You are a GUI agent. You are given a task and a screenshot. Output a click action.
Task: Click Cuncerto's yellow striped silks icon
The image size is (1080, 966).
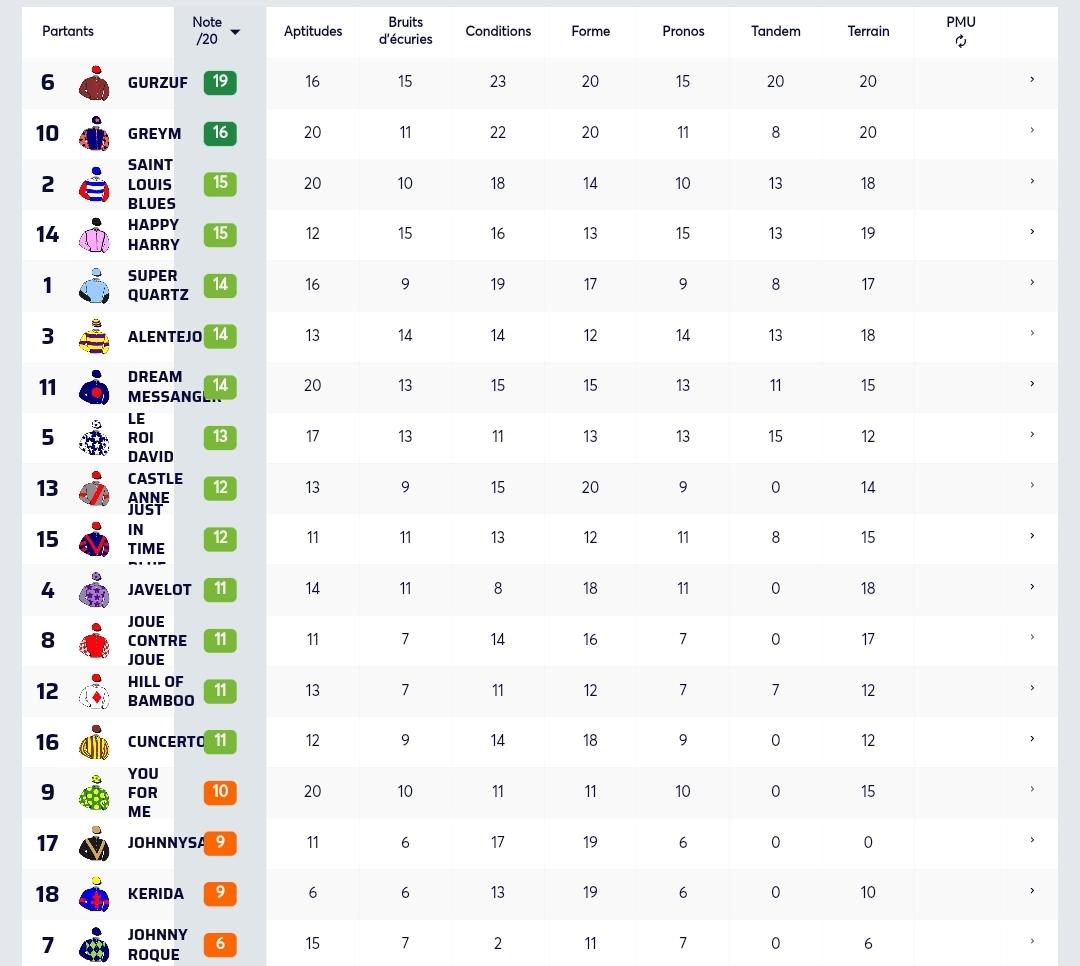pos(94,743)
